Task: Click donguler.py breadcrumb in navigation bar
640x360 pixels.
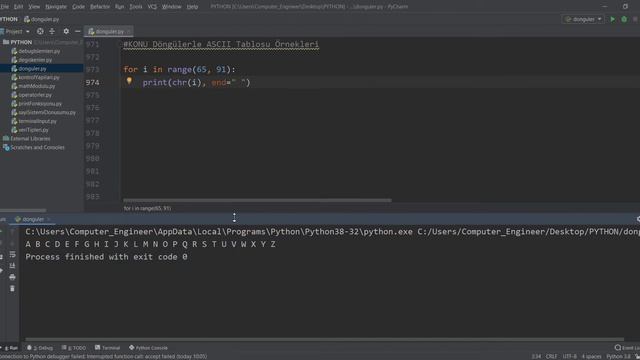Action: click(x=42, y=19)
